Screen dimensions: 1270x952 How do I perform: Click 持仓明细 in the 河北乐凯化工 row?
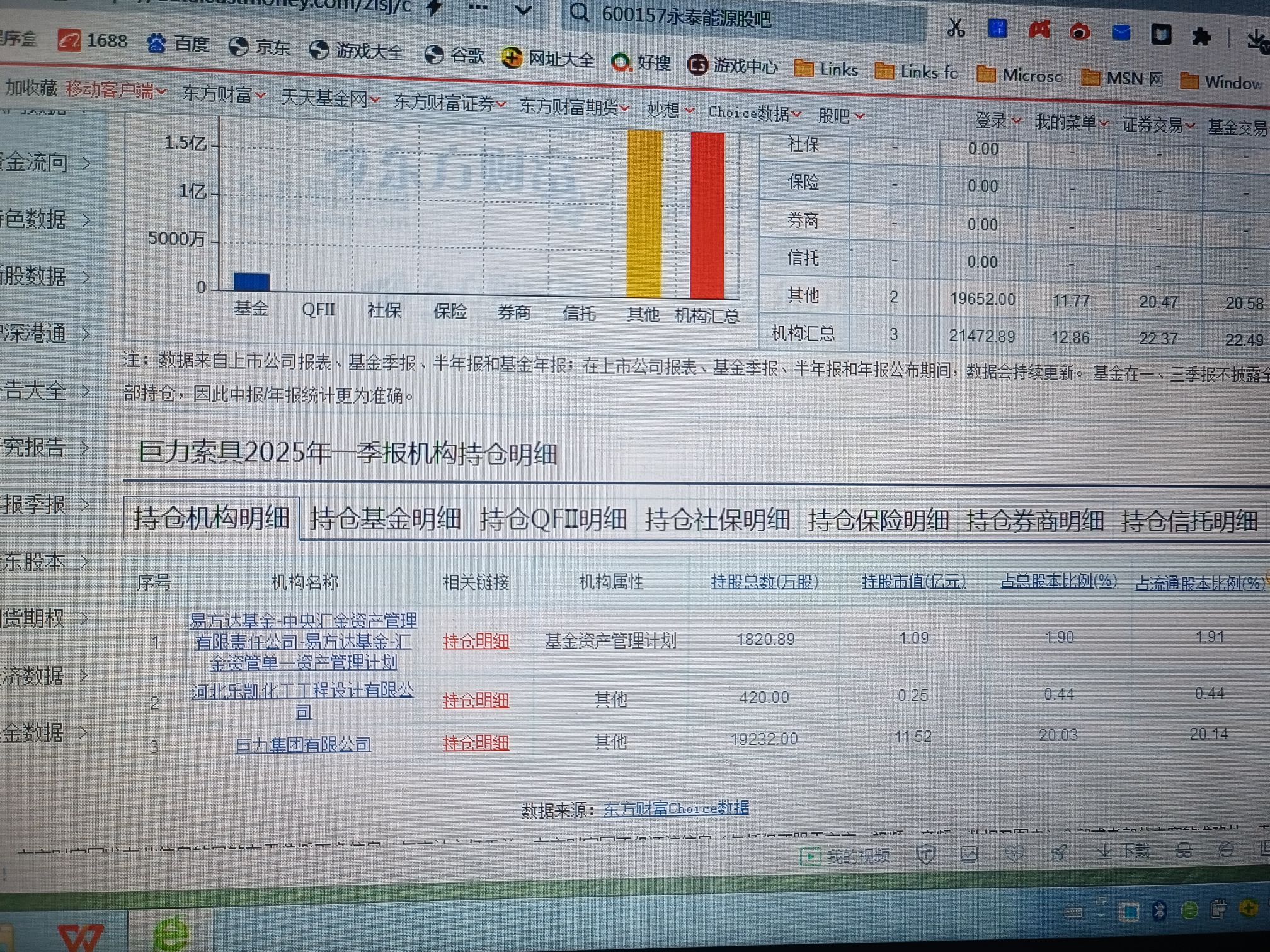(x=476, y=700)
